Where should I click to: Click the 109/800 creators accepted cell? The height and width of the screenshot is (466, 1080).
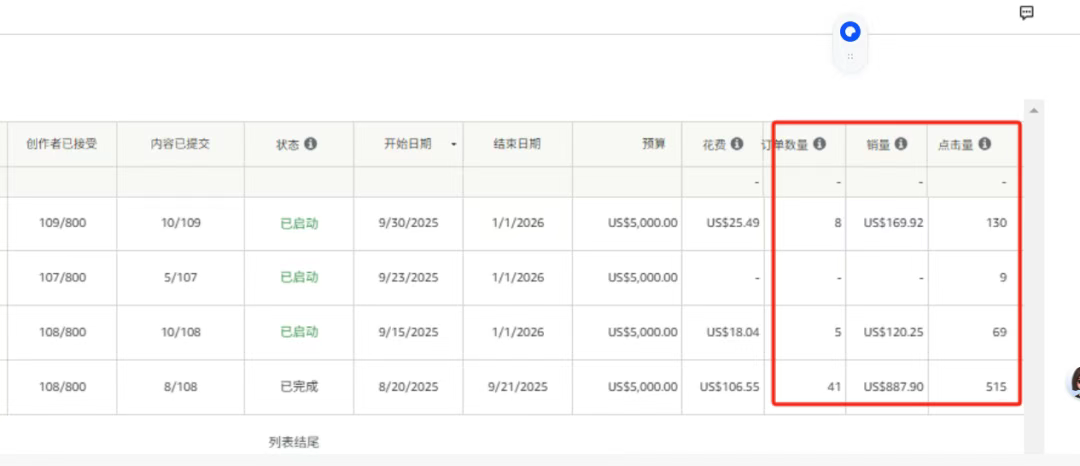coord(62,223)
